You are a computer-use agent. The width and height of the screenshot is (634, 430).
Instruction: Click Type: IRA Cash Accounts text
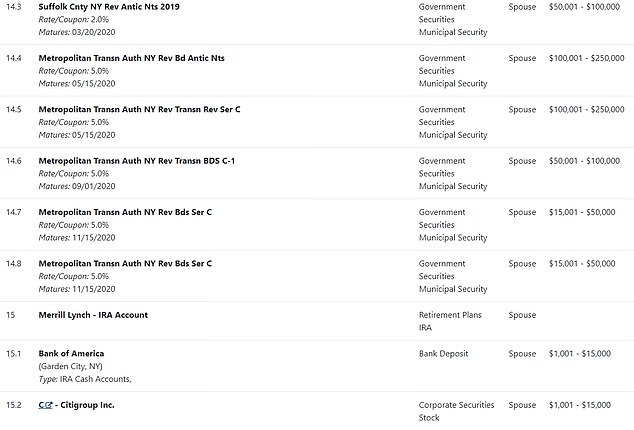pyautogui.click(x=85, y=379)
